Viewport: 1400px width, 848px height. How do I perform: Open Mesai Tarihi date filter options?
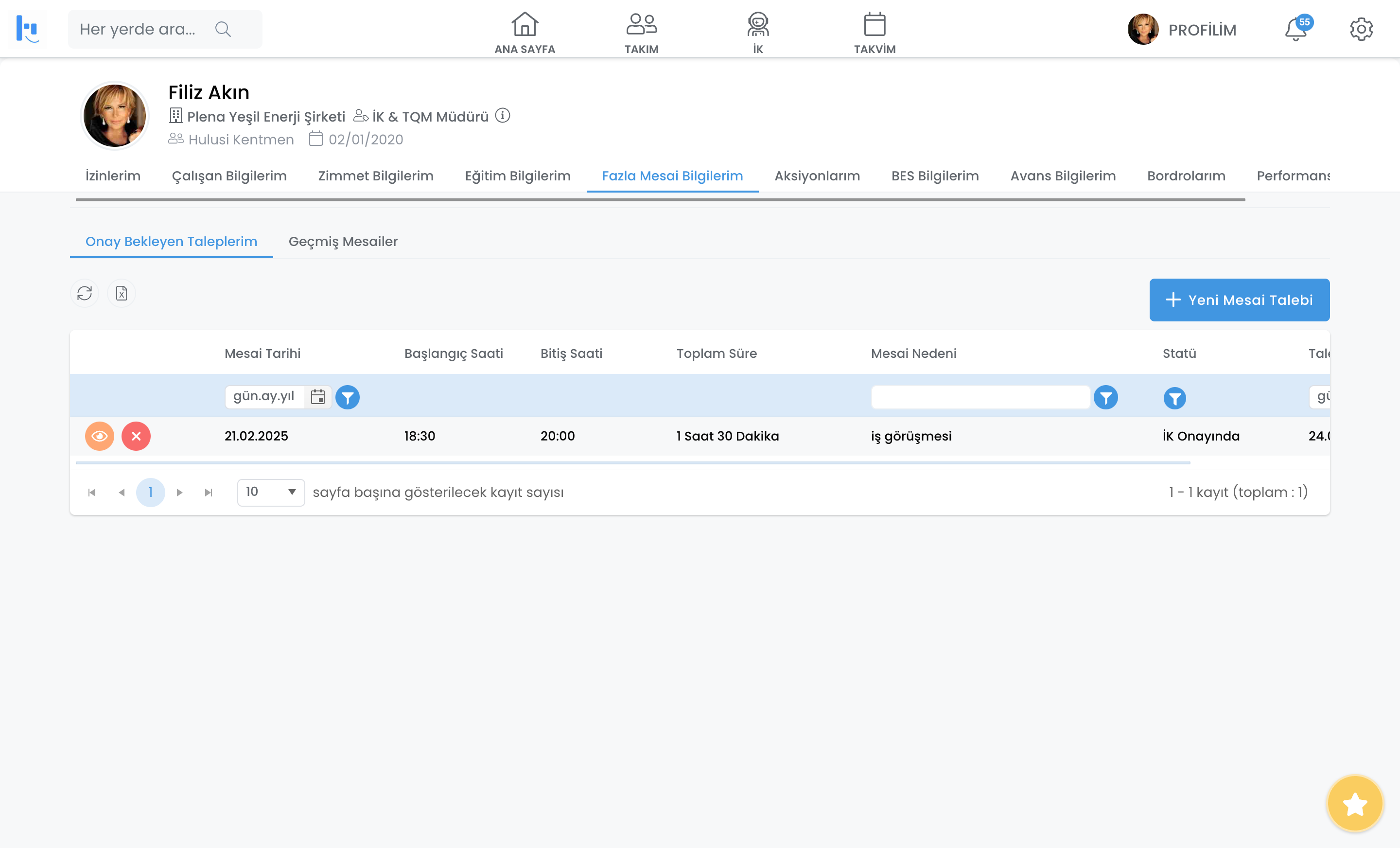tap(347, 397)
